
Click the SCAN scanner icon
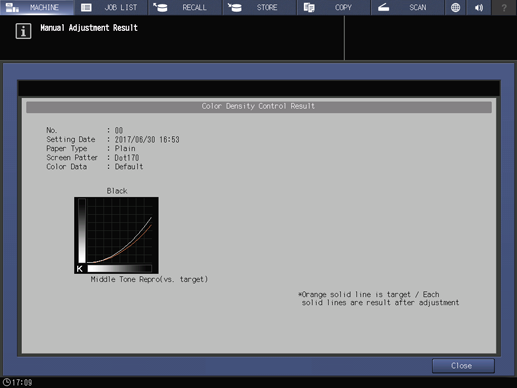tap(383, 7)
